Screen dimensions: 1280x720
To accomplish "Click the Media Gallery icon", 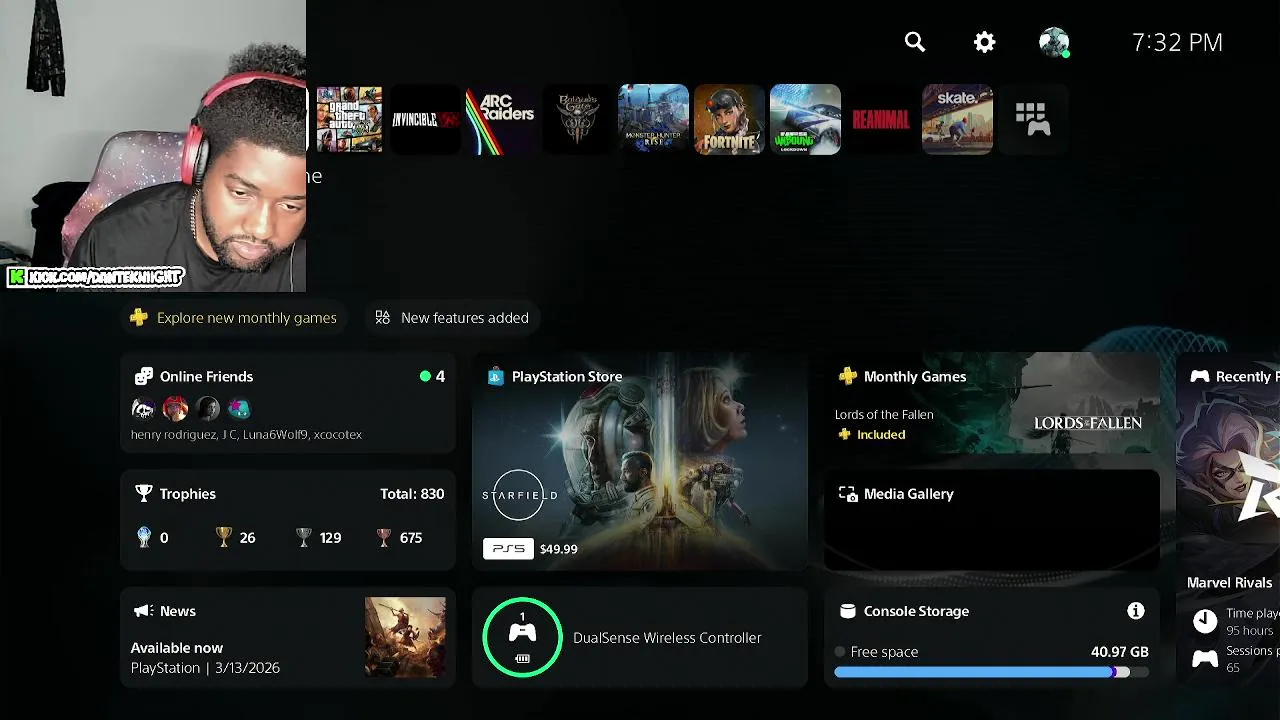I will tap(848, 494).
